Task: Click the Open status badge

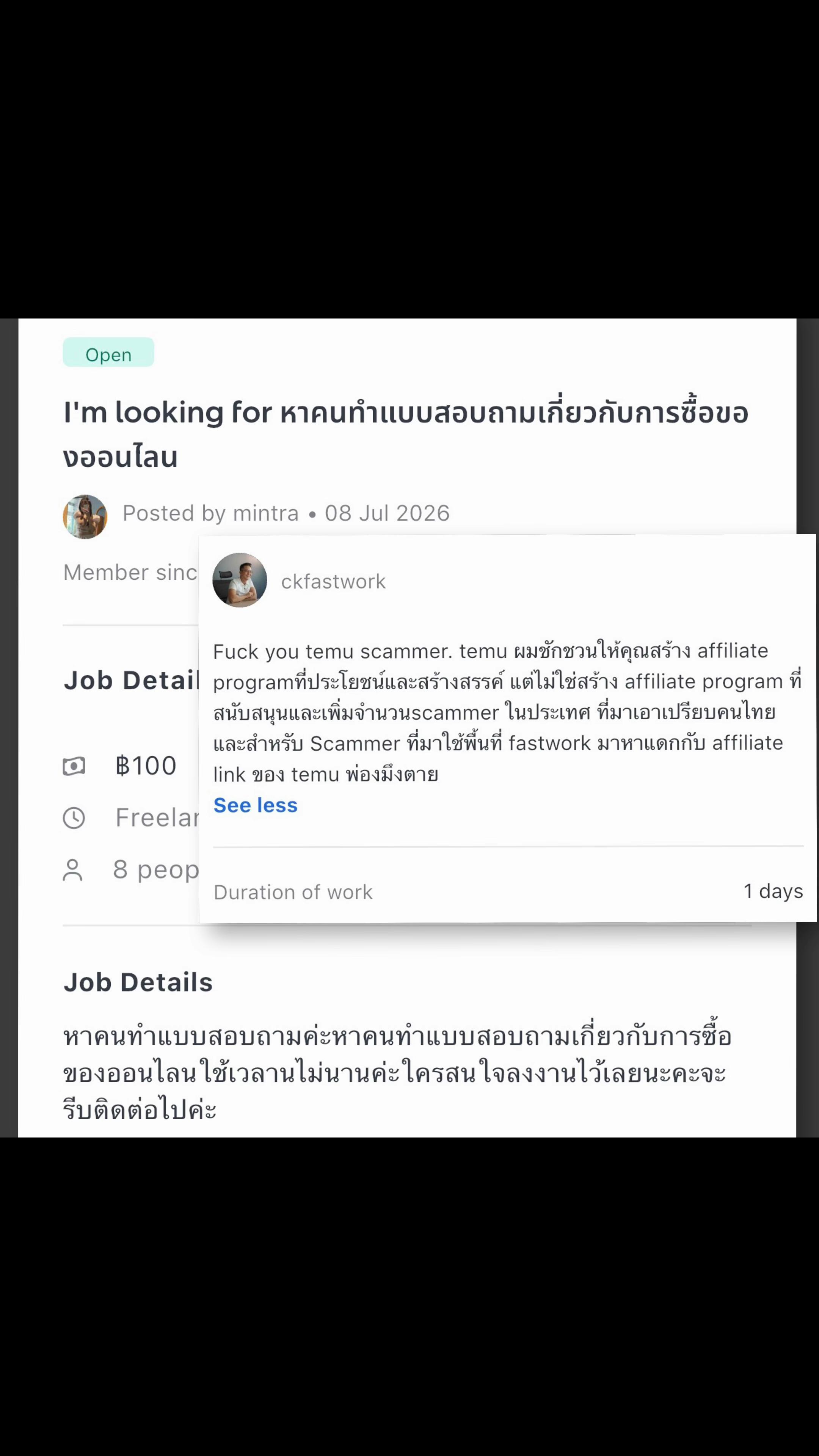Action: click(108, 352)
